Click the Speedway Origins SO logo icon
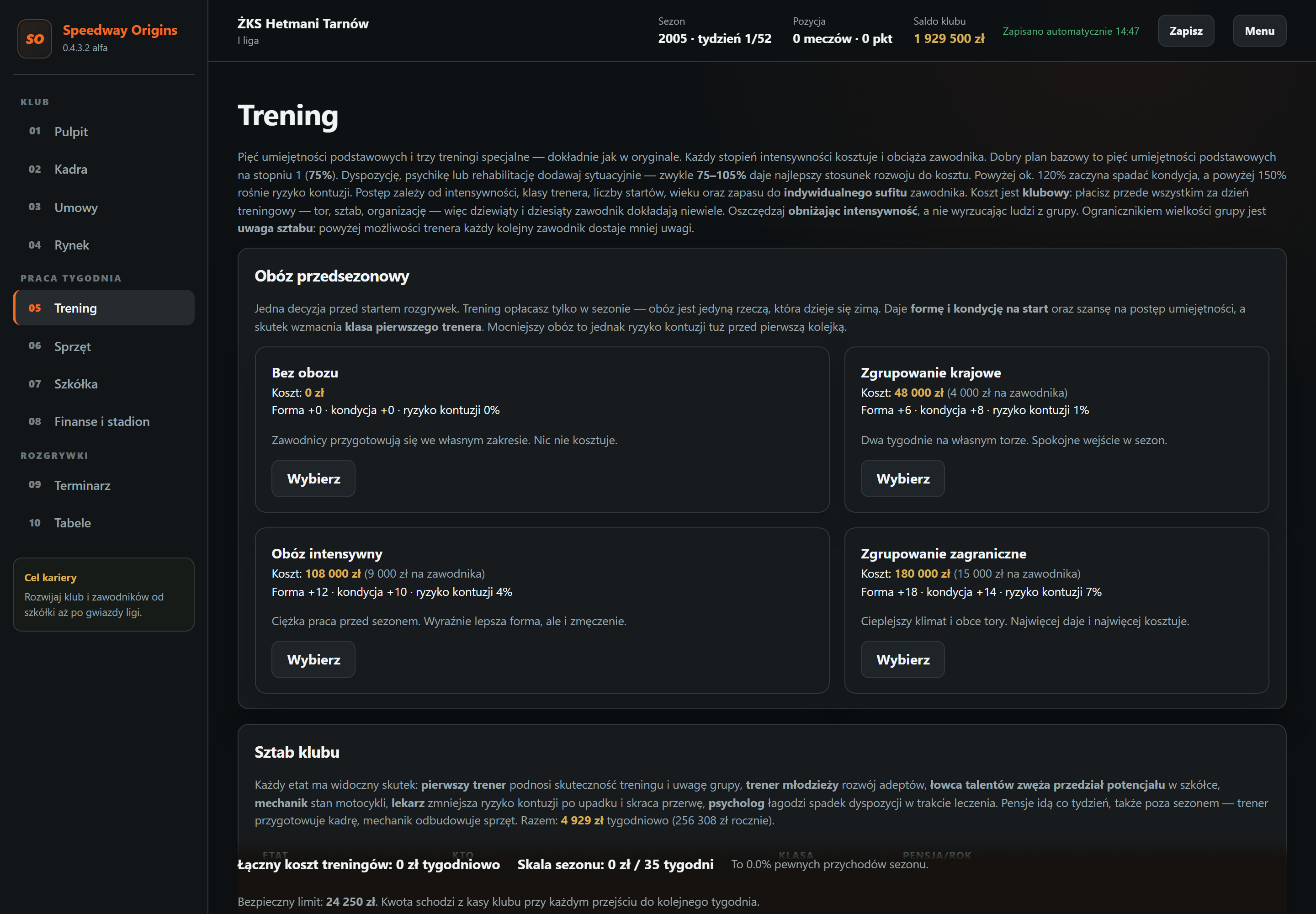The width and height of the screenshot is (1316, 914). [35, 39]
